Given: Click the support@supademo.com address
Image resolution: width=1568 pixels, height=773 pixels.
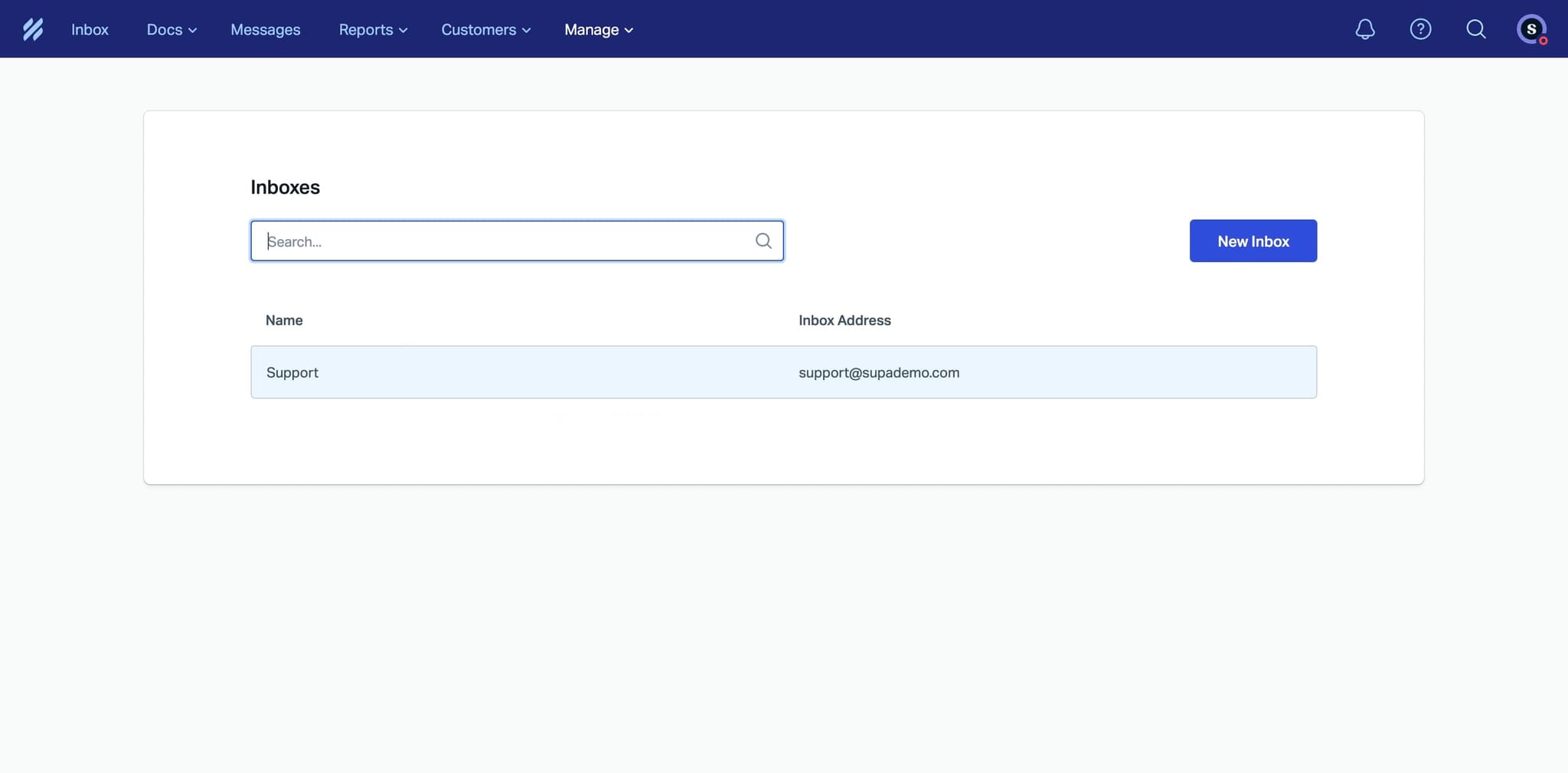Looking at the screenshot, I should [x=879, y=372].
